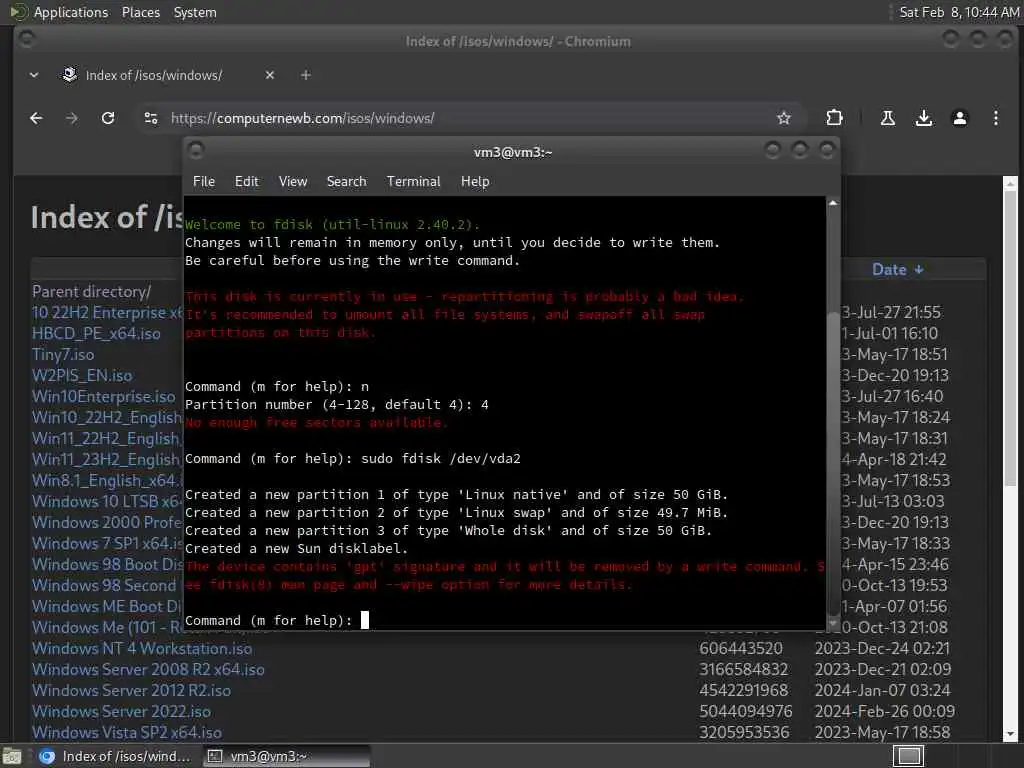
Task: Open Chromium three-dot menu
Action: [x=995, y=118]
